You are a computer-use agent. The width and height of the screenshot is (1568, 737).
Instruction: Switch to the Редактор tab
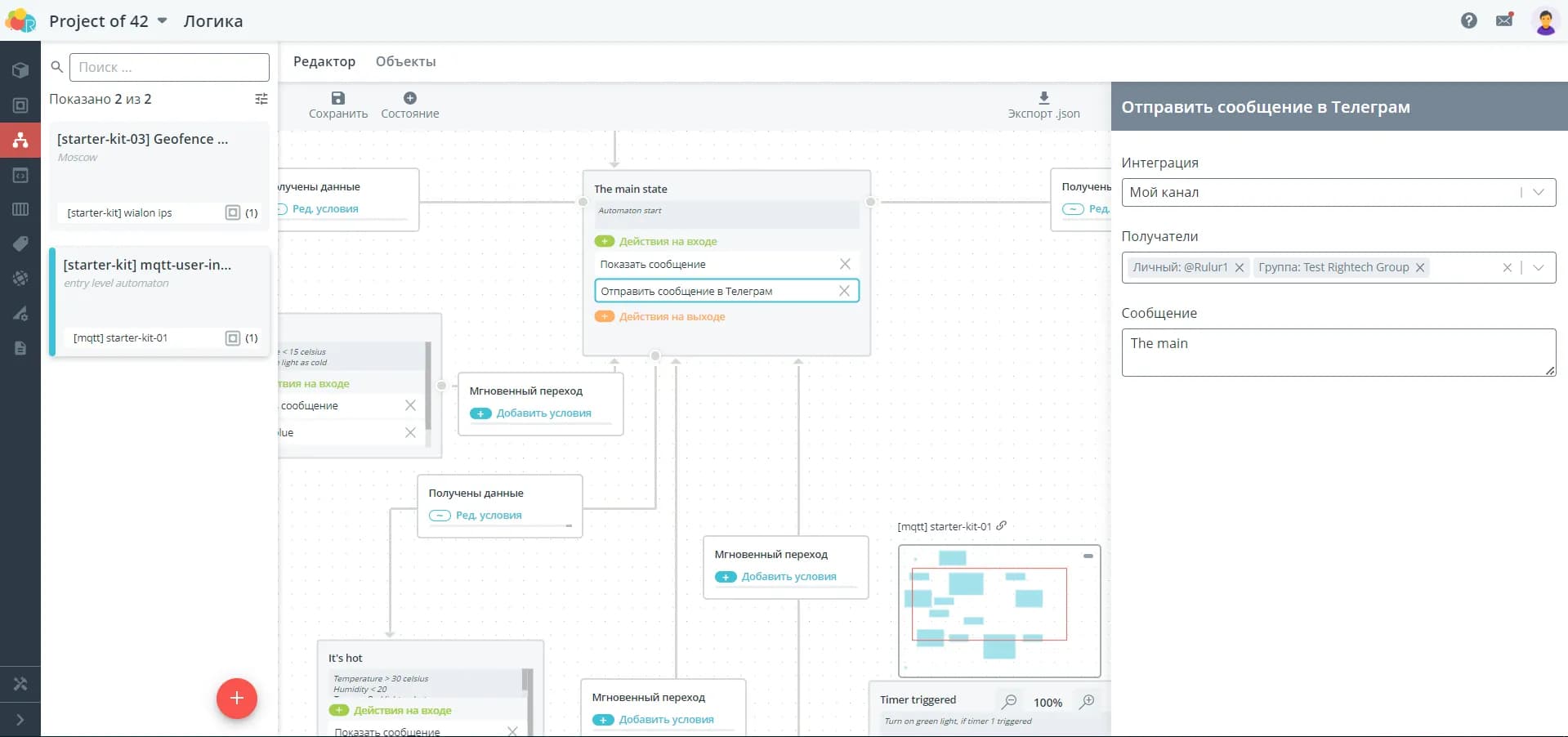324,62
